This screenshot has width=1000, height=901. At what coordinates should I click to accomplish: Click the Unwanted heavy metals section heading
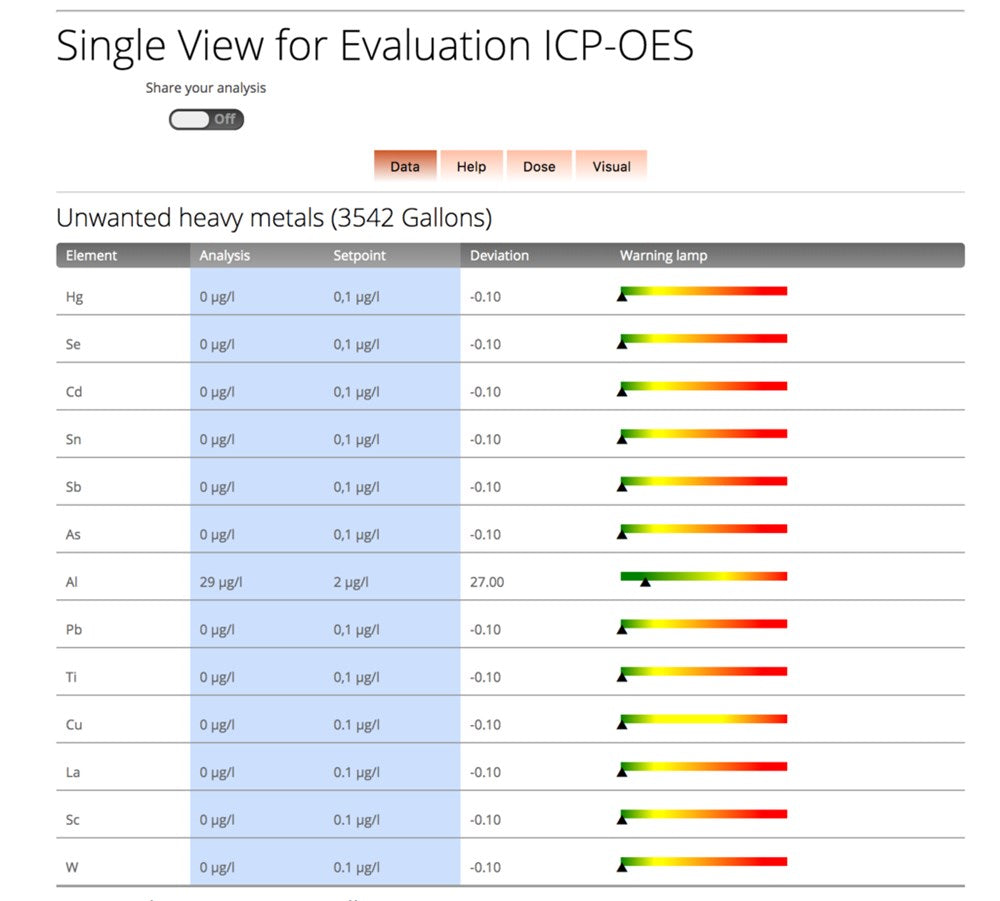click(x=273, y=217)
